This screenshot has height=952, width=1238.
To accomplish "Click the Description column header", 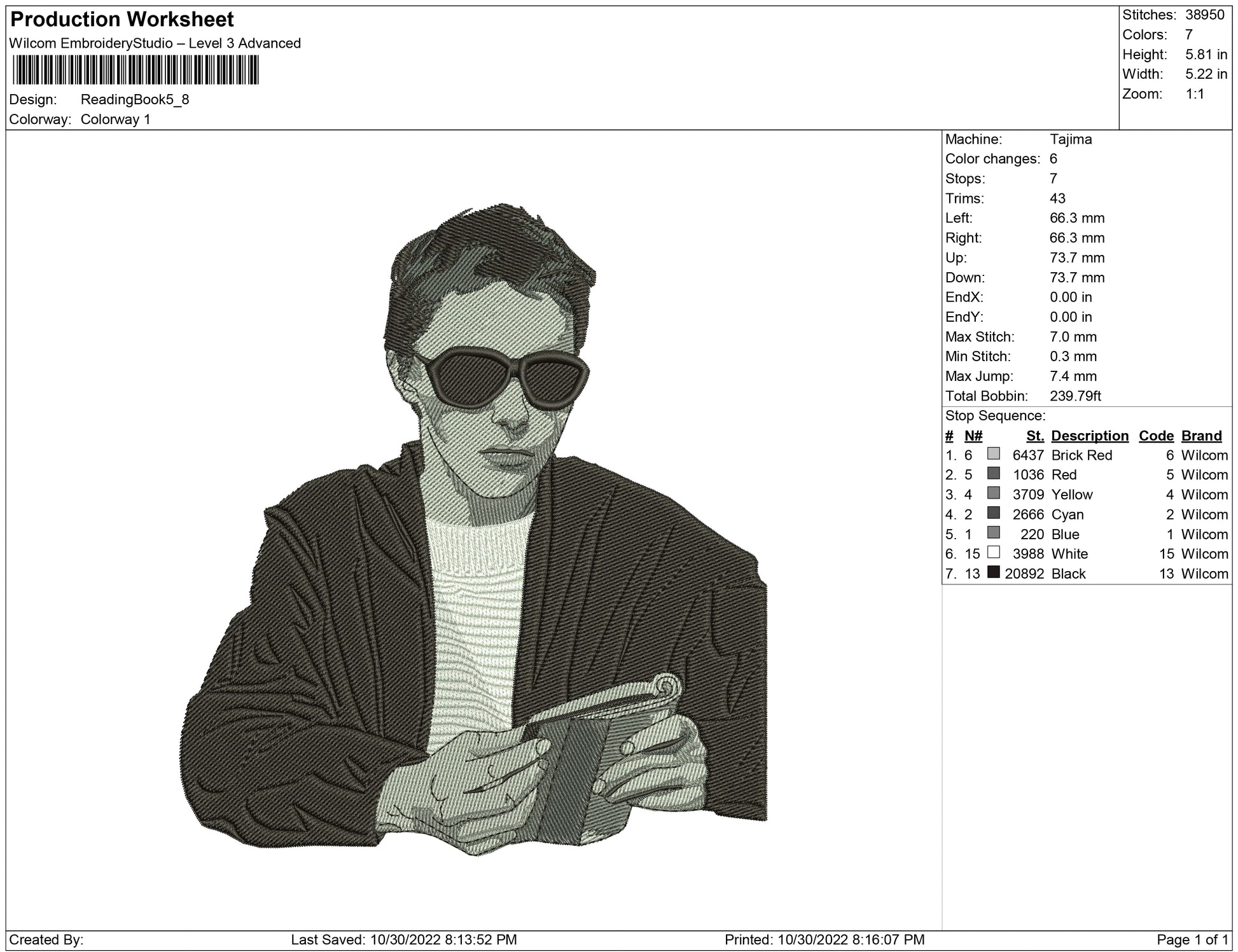I will [x=1089, y=436].
